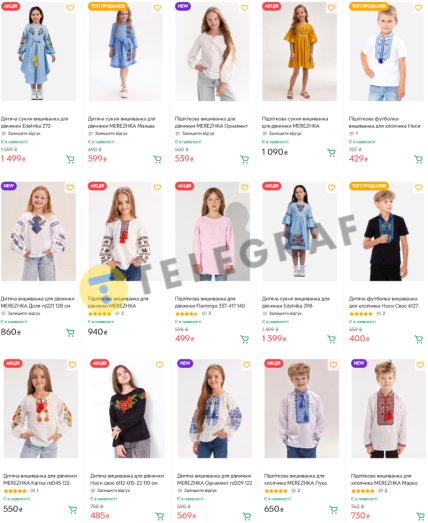Add the 429 boy's white t-shirt to cart

tap(418, 159)
